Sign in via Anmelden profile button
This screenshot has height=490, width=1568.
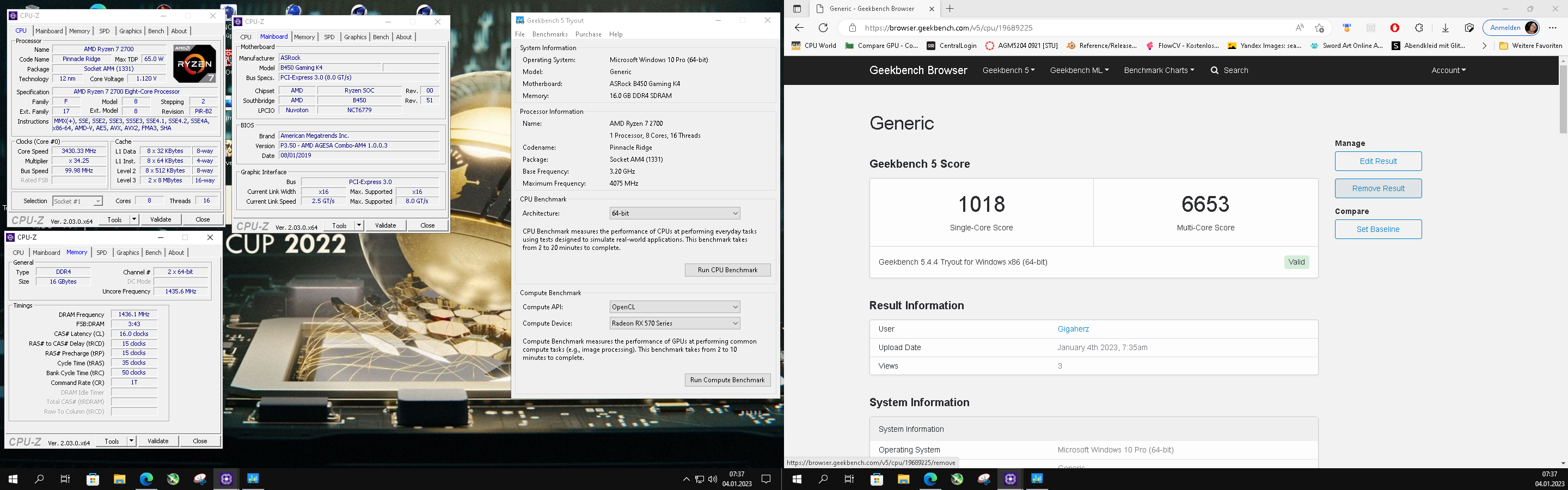tap(1511, 27)
